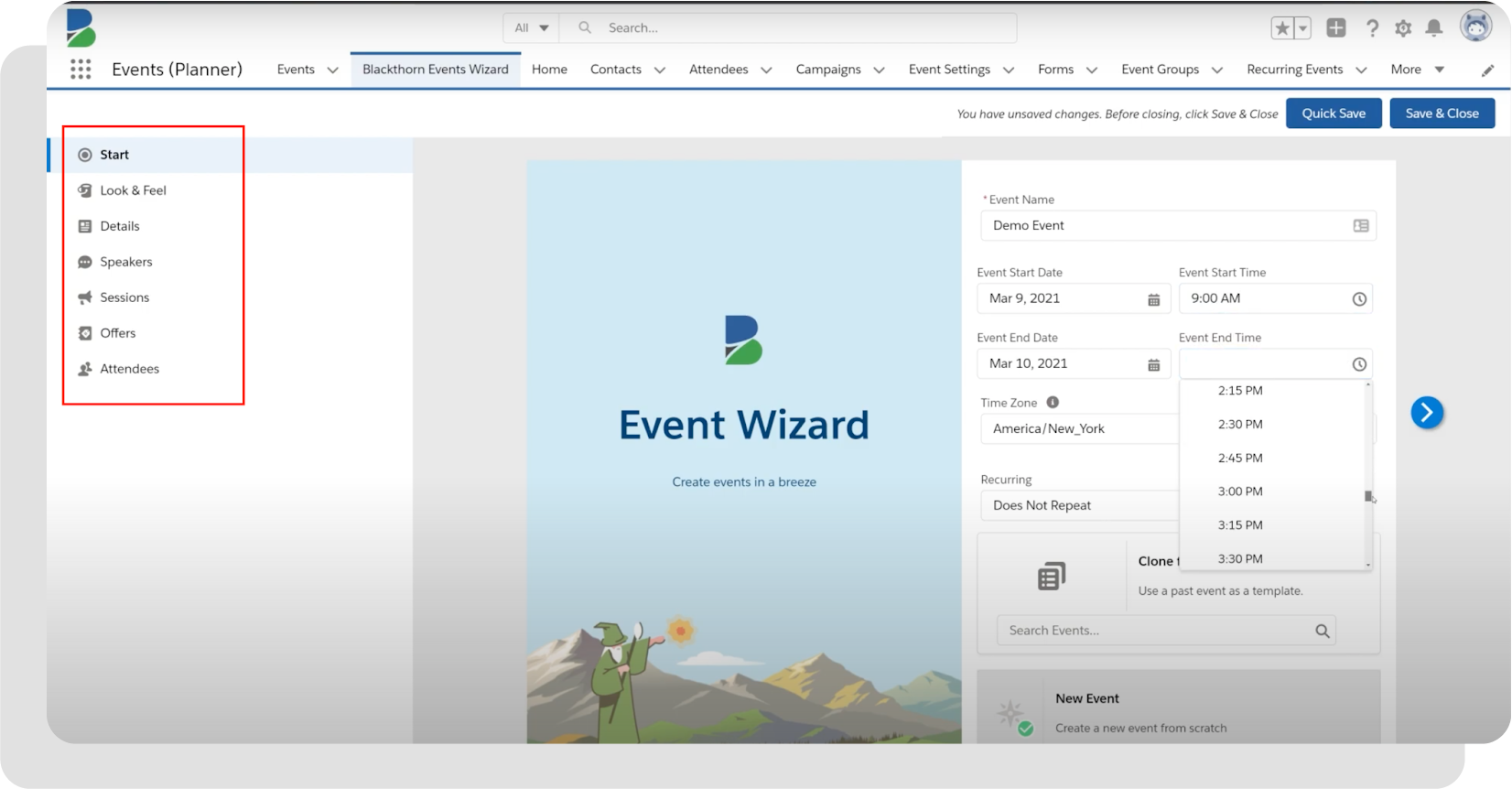The width and height of the screenshot is (1512, 789).
Task: Click the Time Zone info icon
Action: [x=1053, y=402]
